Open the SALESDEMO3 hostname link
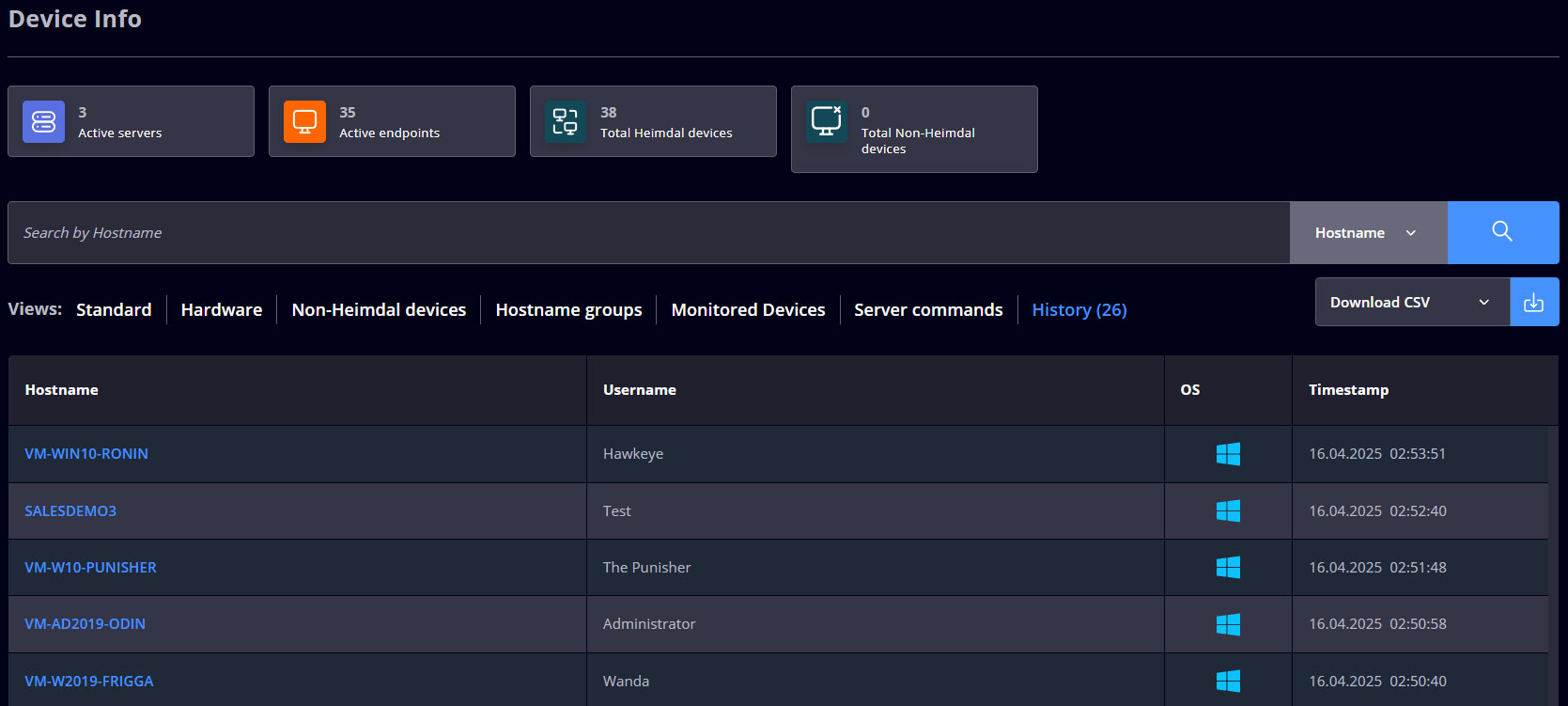The width and height of the screenshot is (1568, 706). [x=70, y=510]
